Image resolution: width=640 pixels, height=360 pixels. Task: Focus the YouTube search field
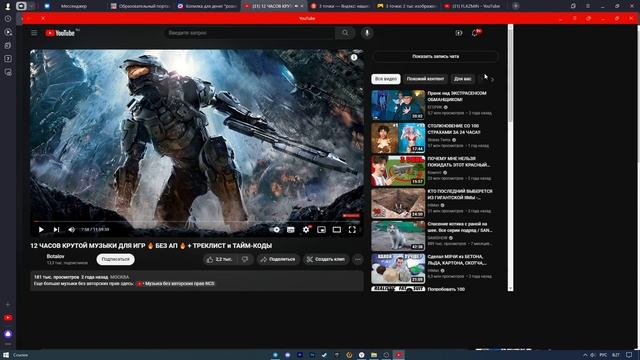[249, 33]
